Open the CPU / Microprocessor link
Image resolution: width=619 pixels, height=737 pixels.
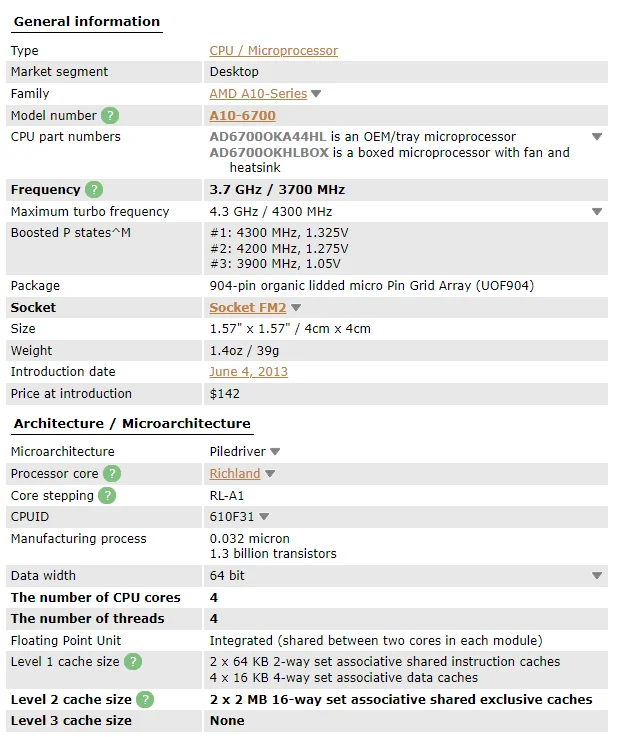273,50
